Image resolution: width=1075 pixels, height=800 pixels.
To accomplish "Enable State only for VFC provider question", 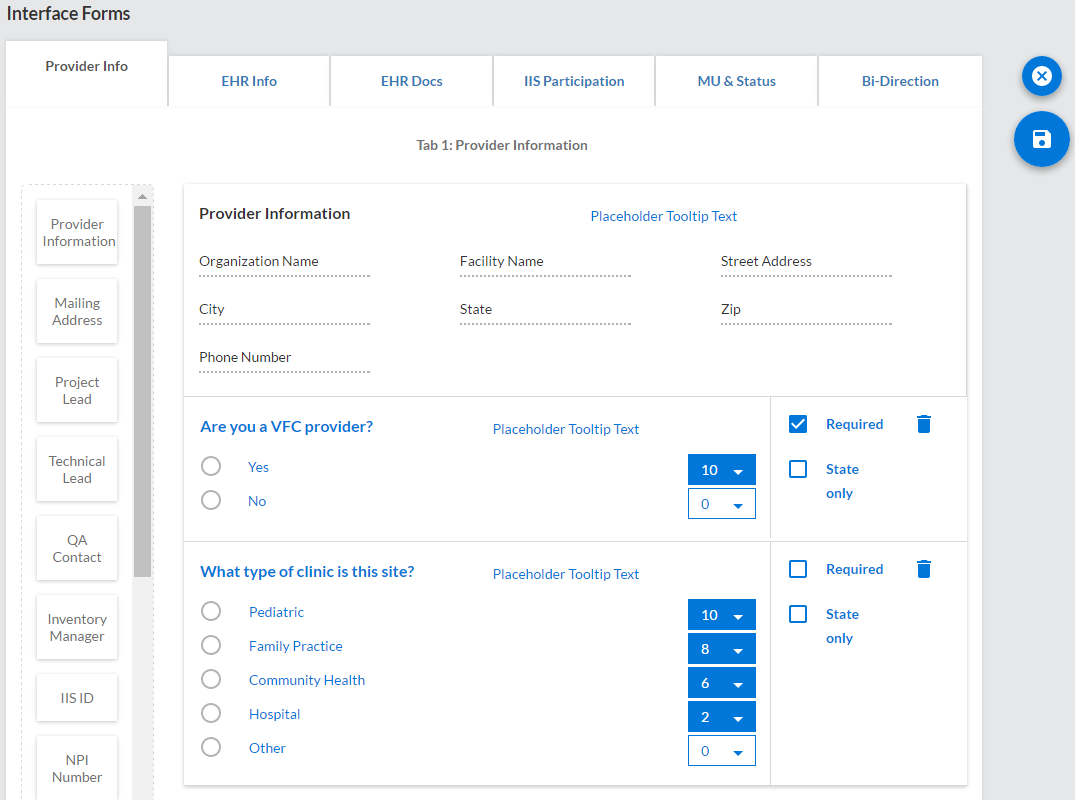I will pyautogui.click(x=798, y=469).
